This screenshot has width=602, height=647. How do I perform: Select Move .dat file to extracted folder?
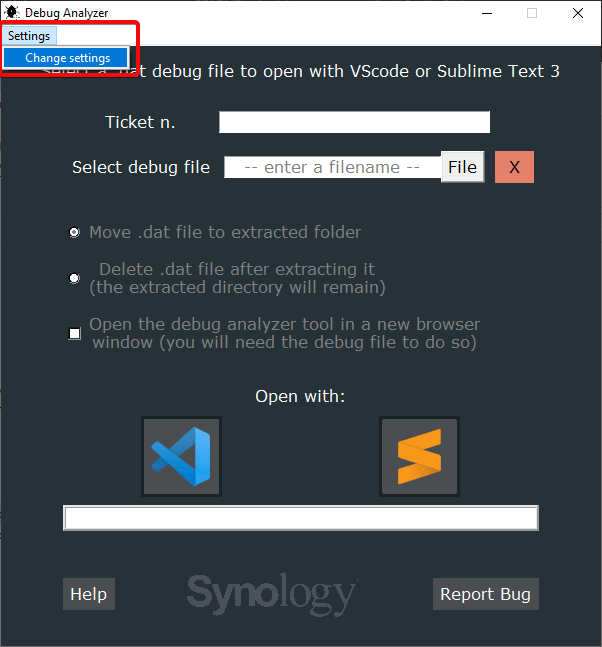pyautogui.click(x=74, y=232)
